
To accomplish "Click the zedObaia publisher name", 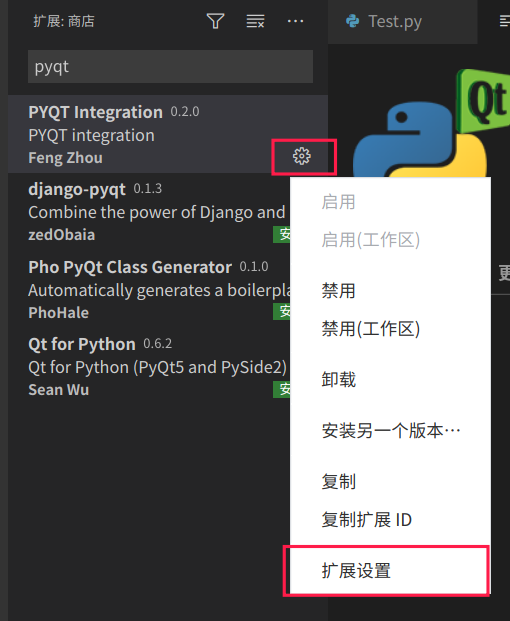I will pyautogui.click(x=61, y=235).
